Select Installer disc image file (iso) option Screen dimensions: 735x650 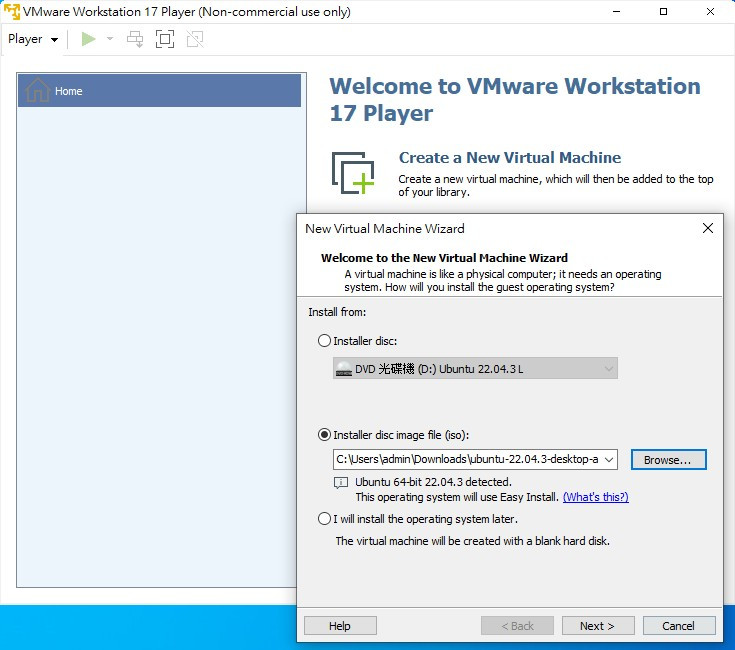click(x=324, y=435)
